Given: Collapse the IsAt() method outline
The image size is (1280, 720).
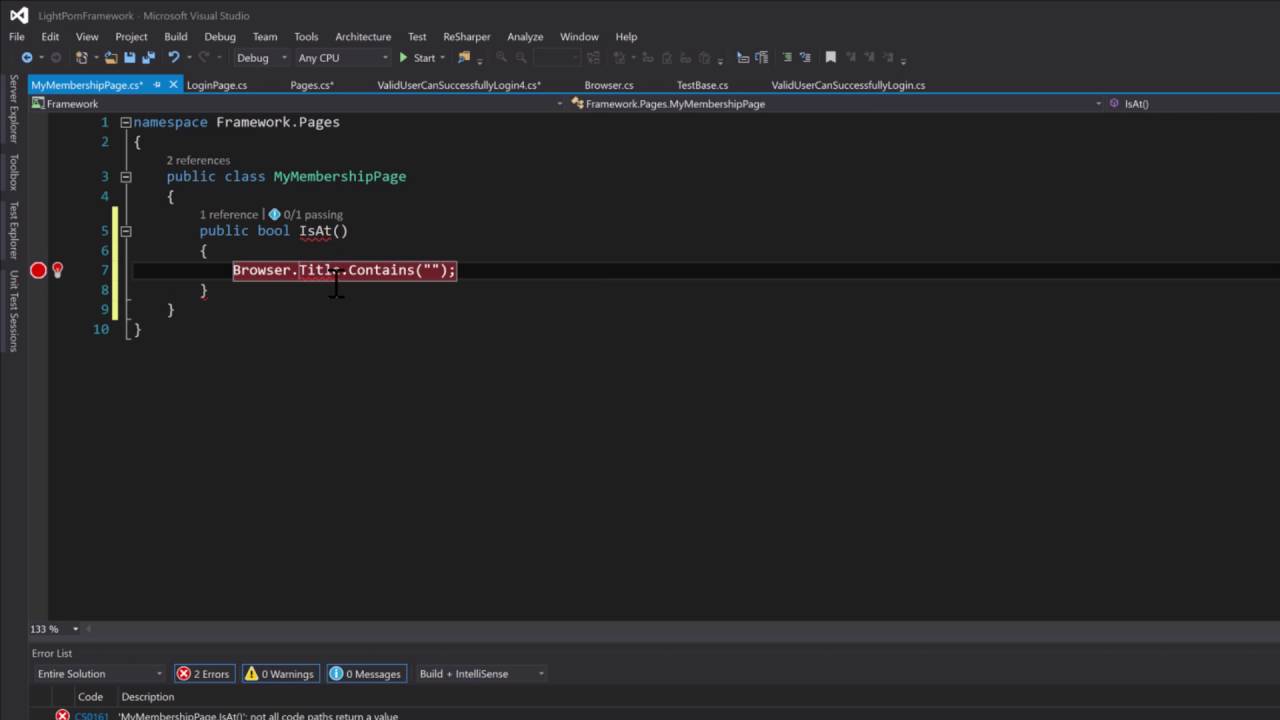Looking at the screenshot, I should click(x=126, y=231).
